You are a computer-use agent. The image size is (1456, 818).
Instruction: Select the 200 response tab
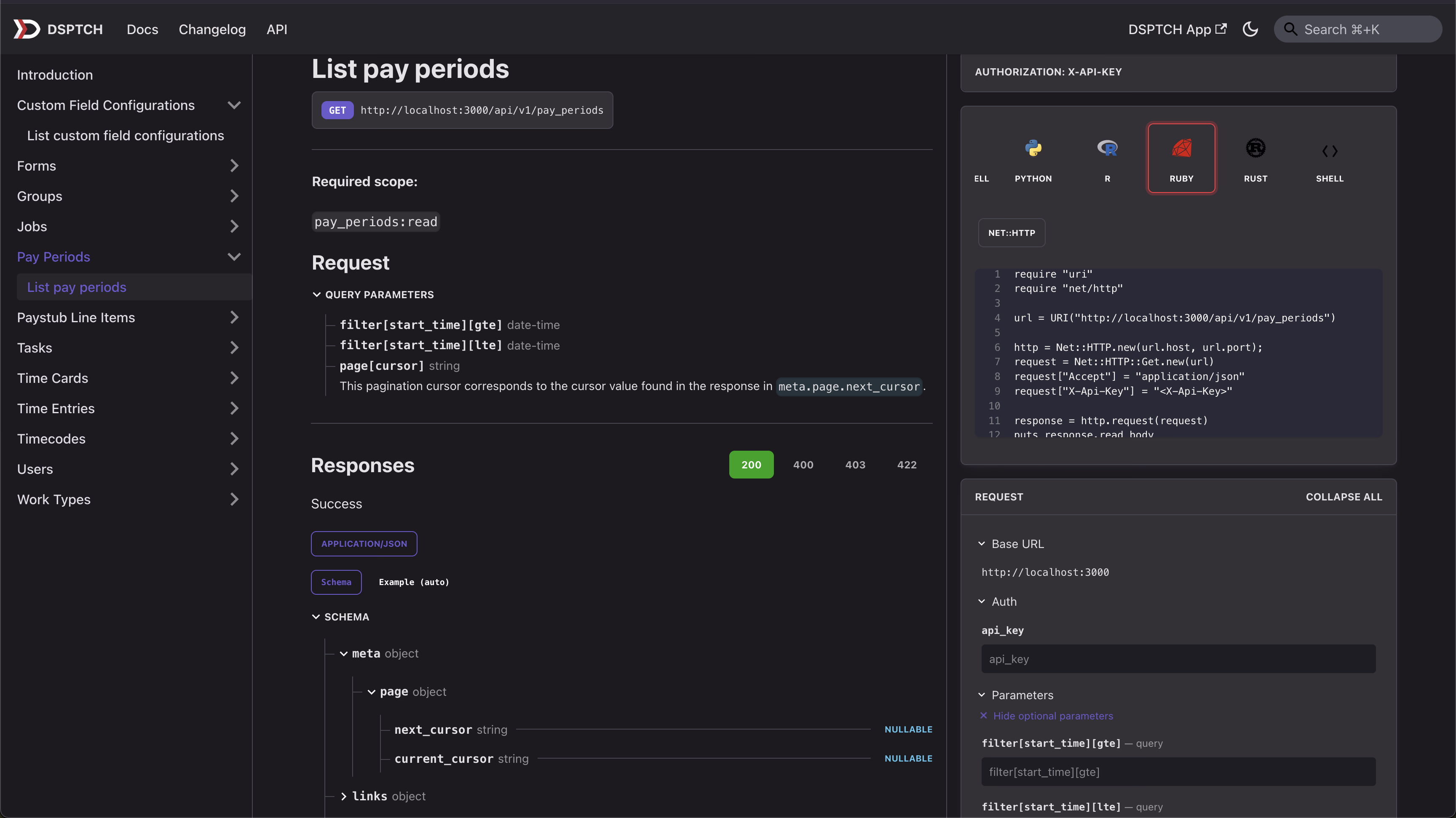(x=751, y=464)
